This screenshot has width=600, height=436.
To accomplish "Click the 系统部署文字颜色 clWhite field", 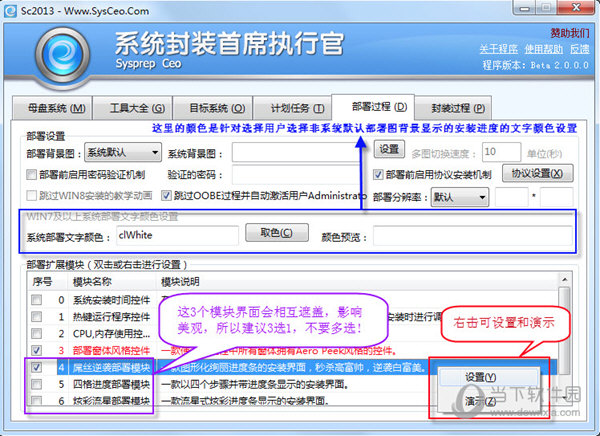I will click(x=177, y=235).
